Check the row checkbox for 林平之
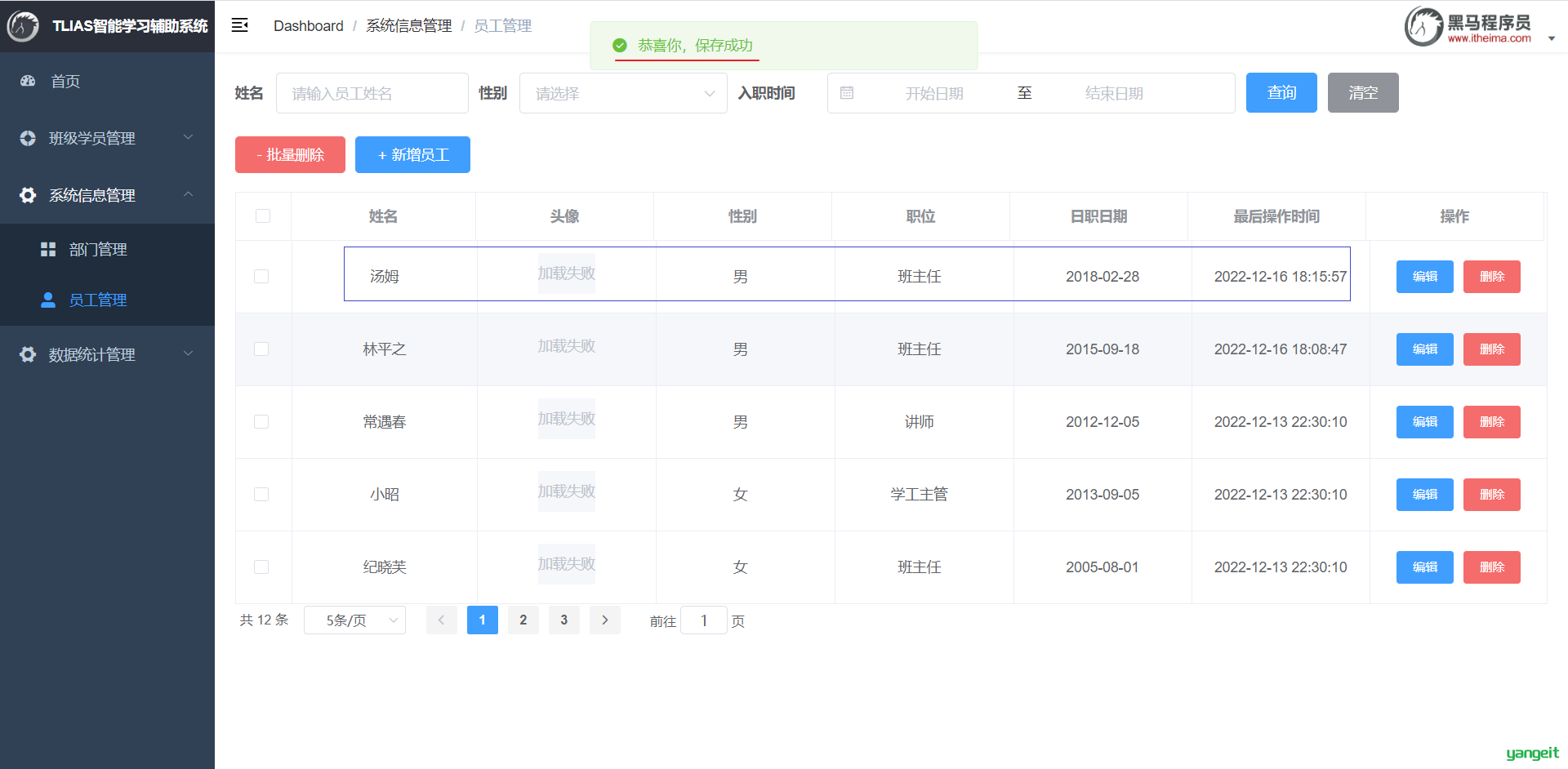The height and width of the screenshot is (769, 1568). [x=261, y=349]
